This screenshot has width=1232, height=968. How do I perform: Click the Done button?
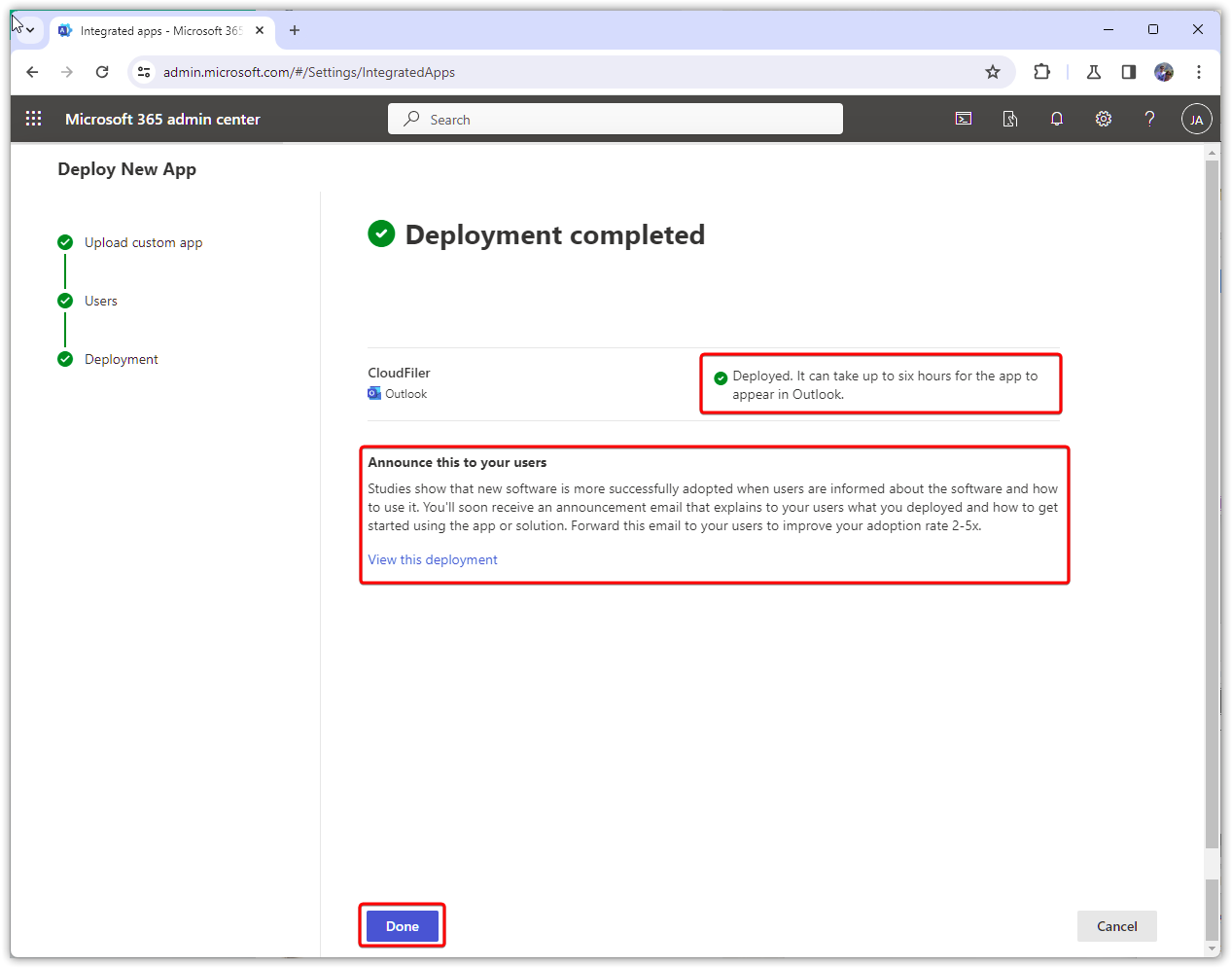[x=403, y=926]
